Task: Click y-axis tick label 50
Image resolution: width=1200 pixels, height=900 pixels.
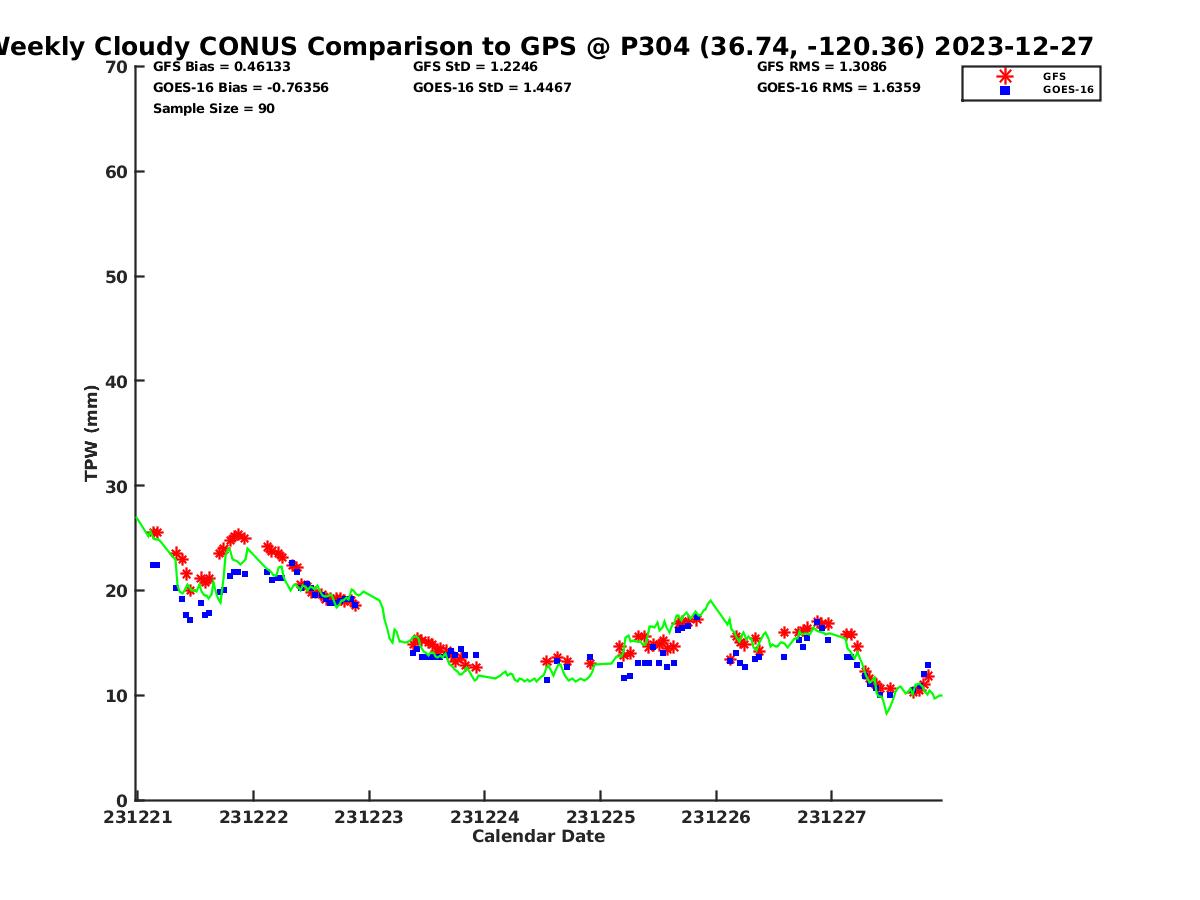Action: point(117,277)
